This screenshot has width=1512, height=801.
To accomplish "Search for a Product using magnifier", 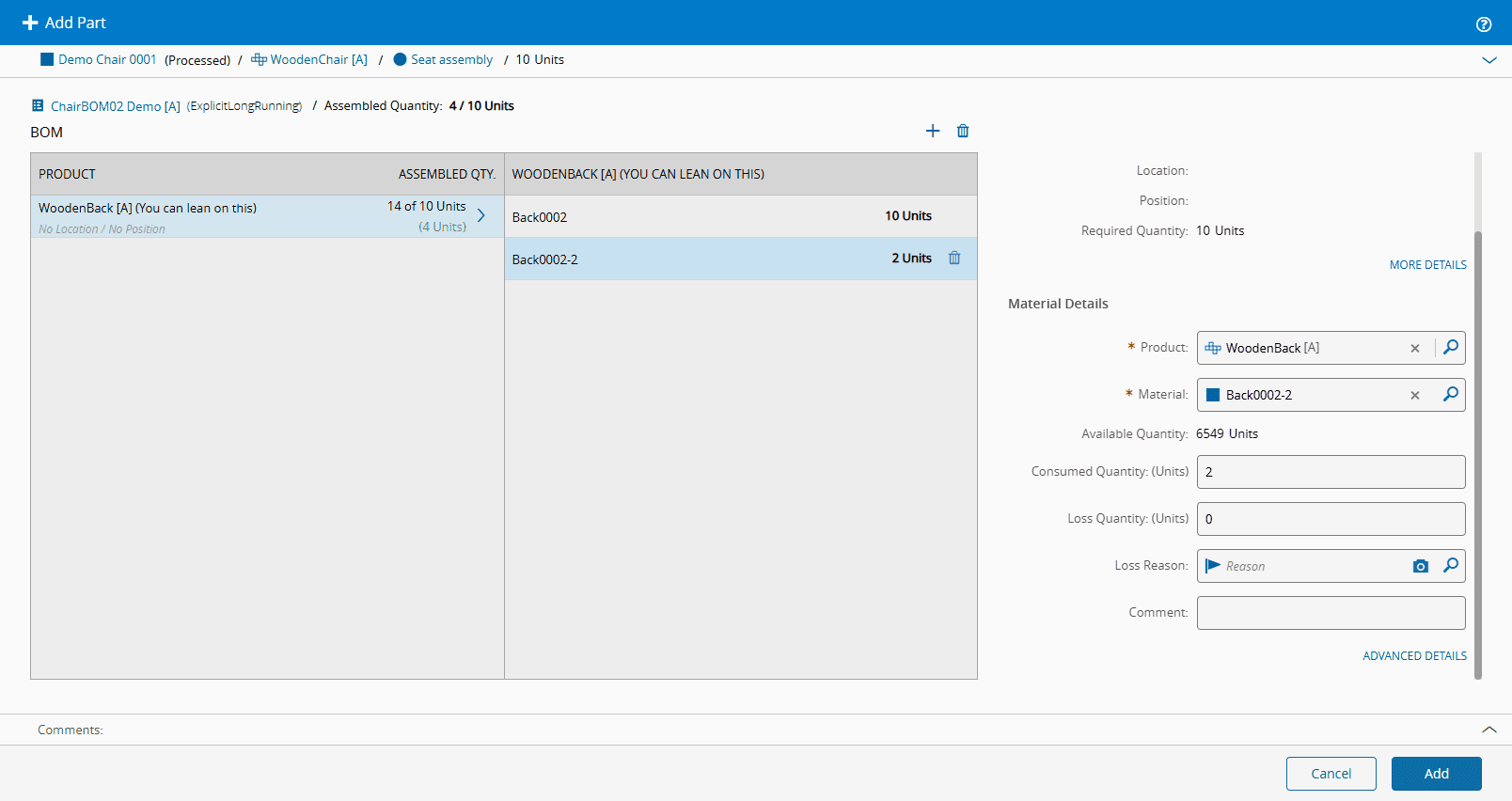I will 1451,348.
